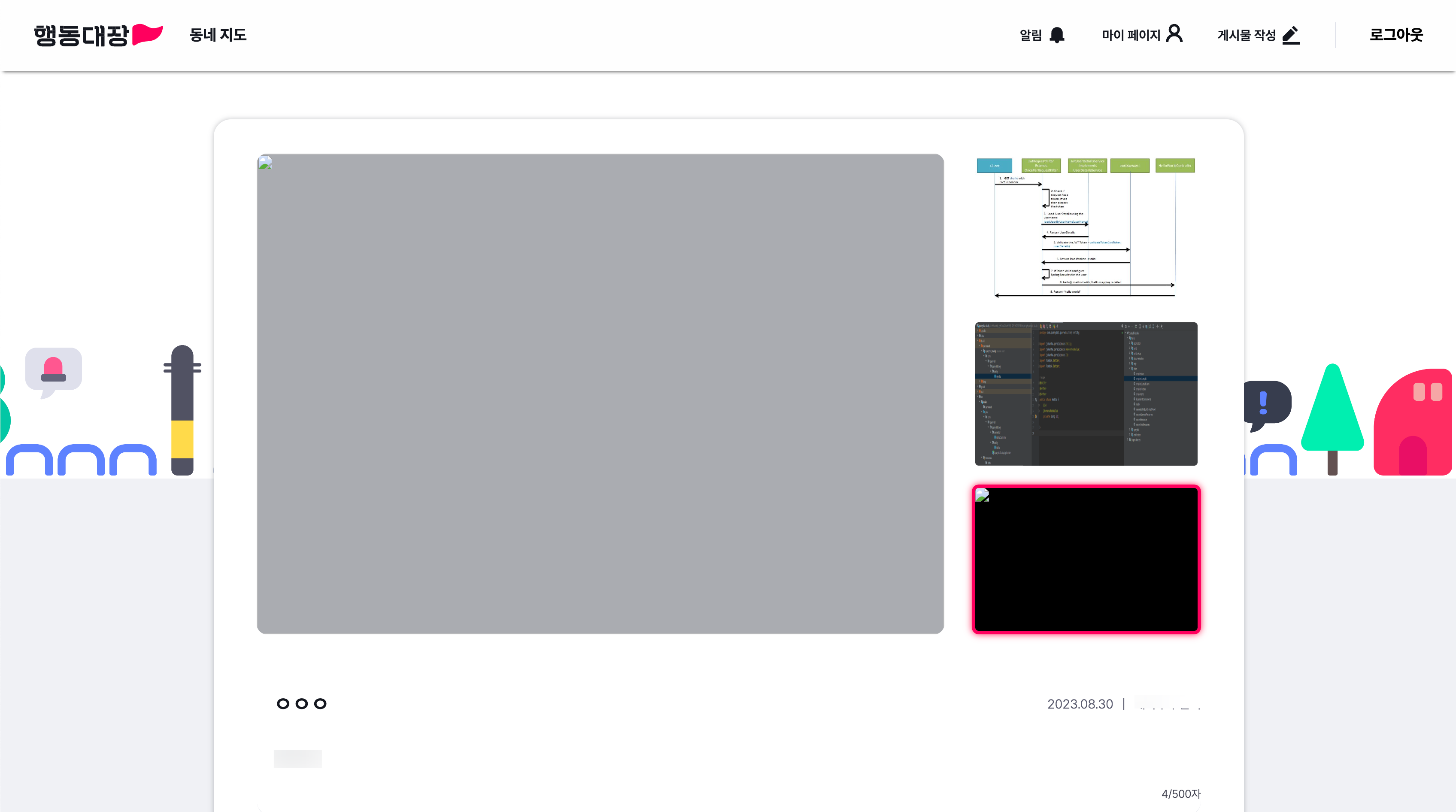Viewport: 1456px width, 812px height.
Task: Click the write-post pencil icon
Action: pyautogui.click(x=1291, y=35)
